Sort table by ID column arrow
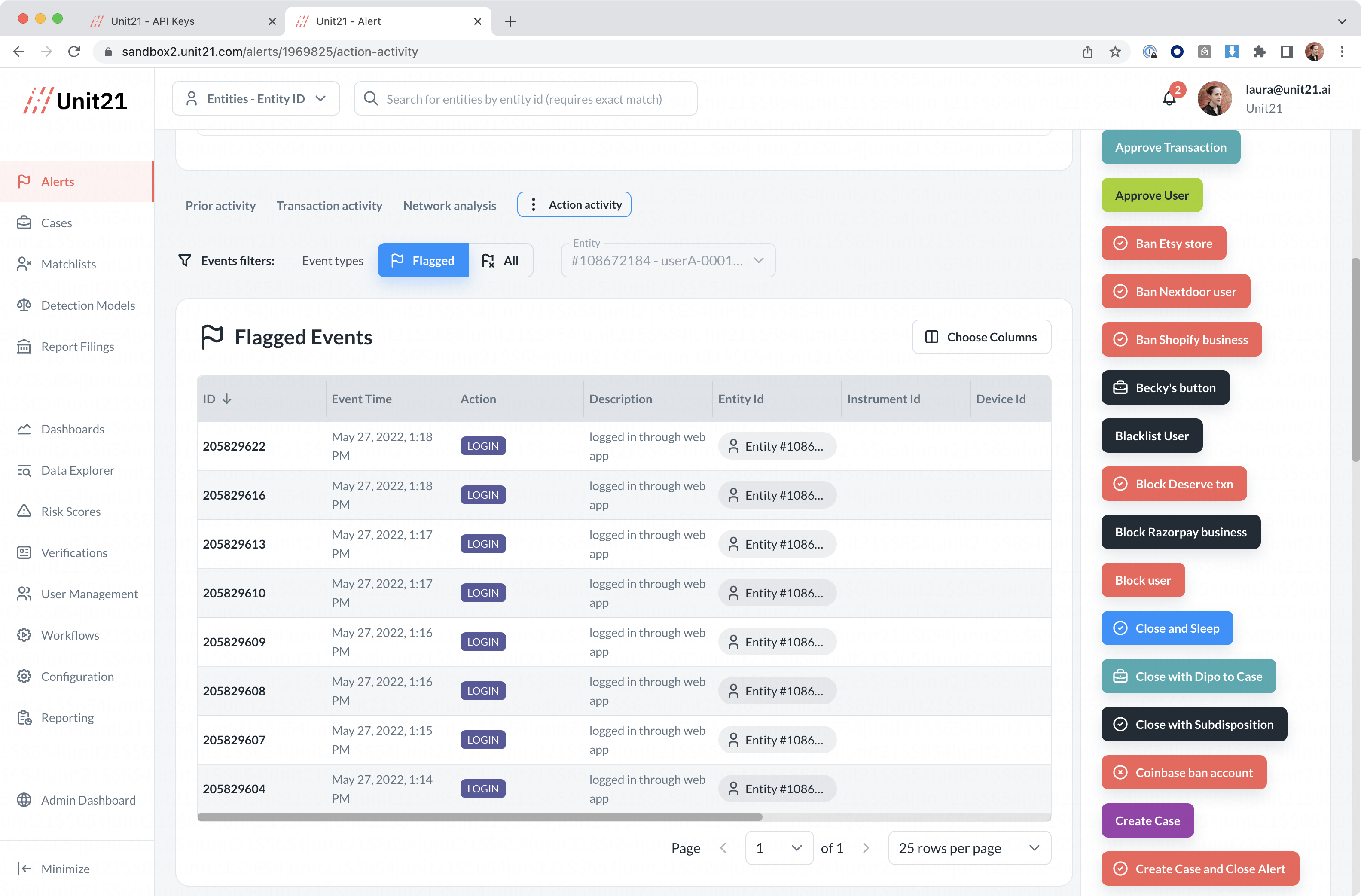Viewport: 1361px width, 896px height. click(x=227, y=399)
